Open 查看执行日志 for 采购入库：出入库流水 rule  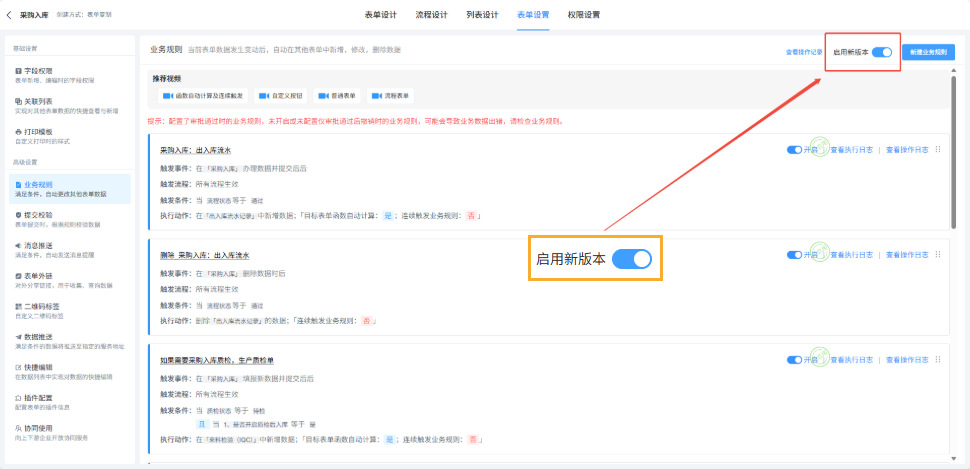click(x=851, y=150)
